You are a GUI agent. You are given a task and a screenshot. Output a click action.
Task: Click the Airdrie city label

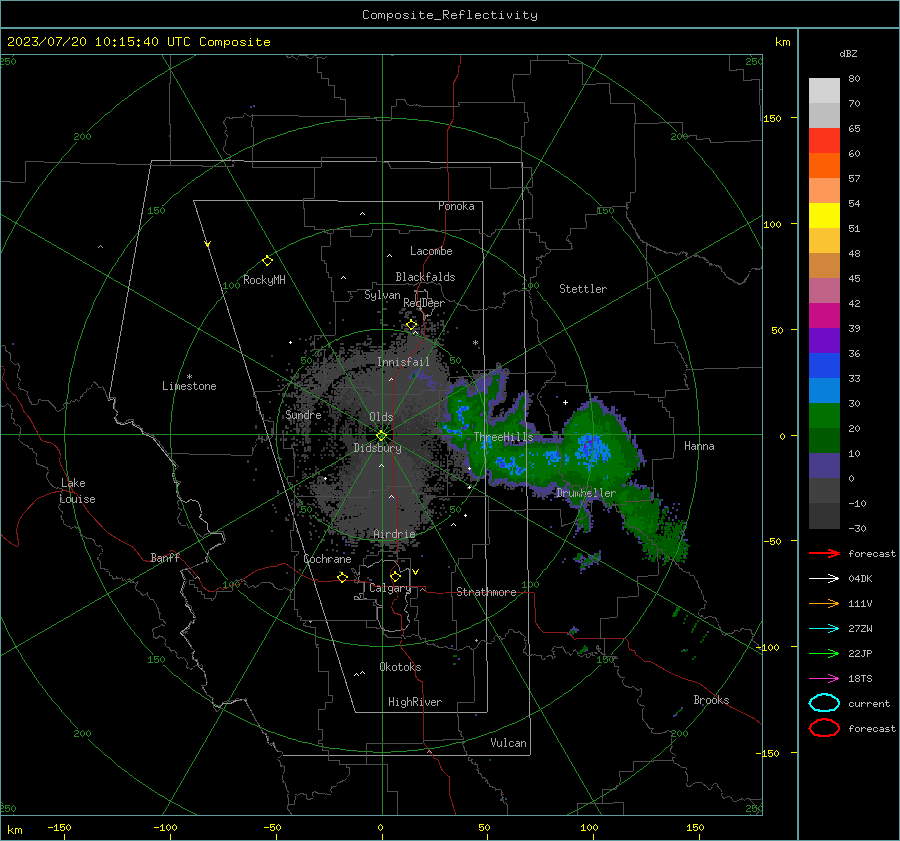pyautogui.click(x=394, y=534)
